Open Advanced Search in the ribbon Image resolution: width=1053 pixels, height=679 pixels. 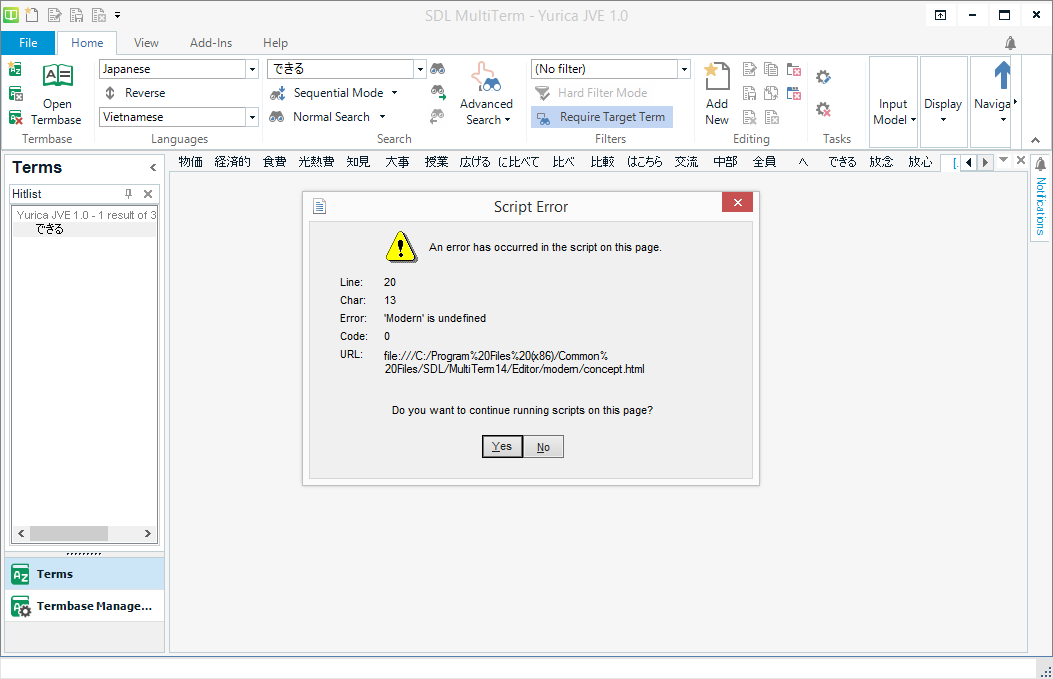point(486,94)
